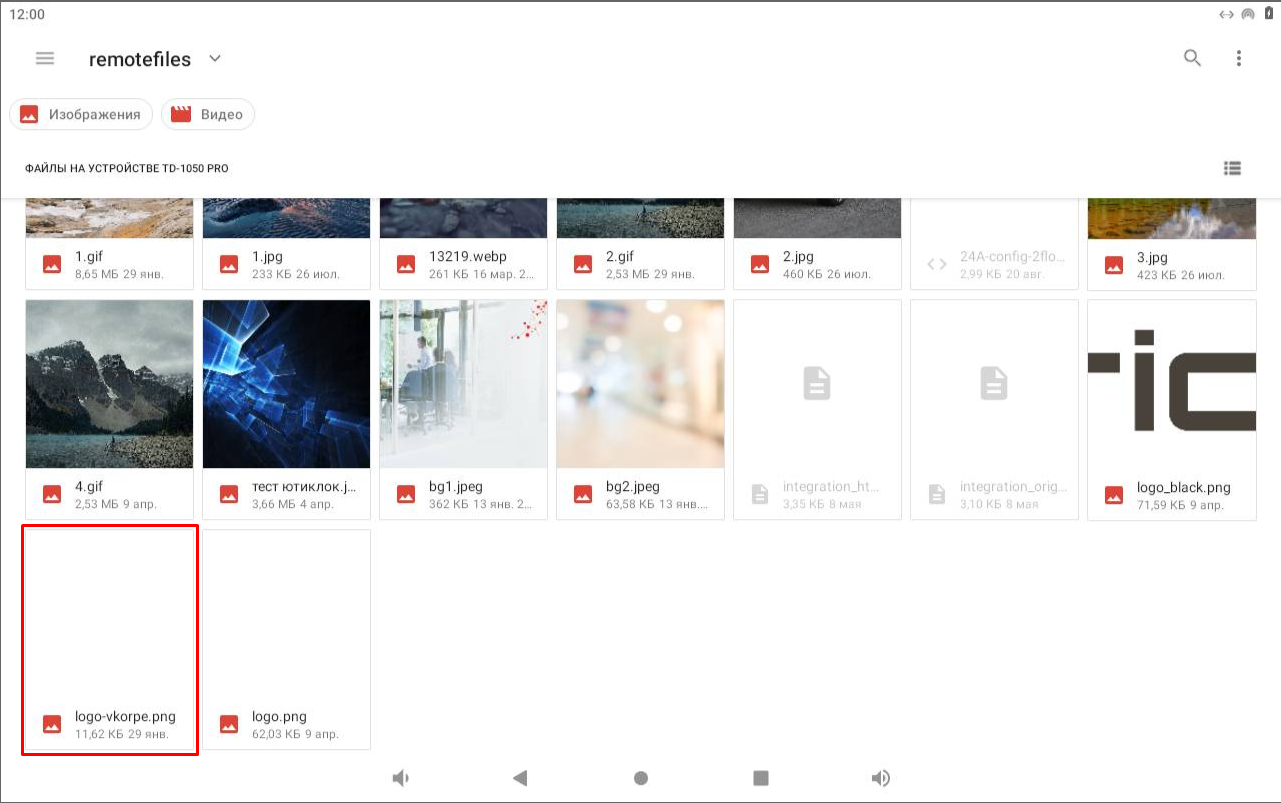Open the bg2.jpeg blurred thumbnail

640,384
